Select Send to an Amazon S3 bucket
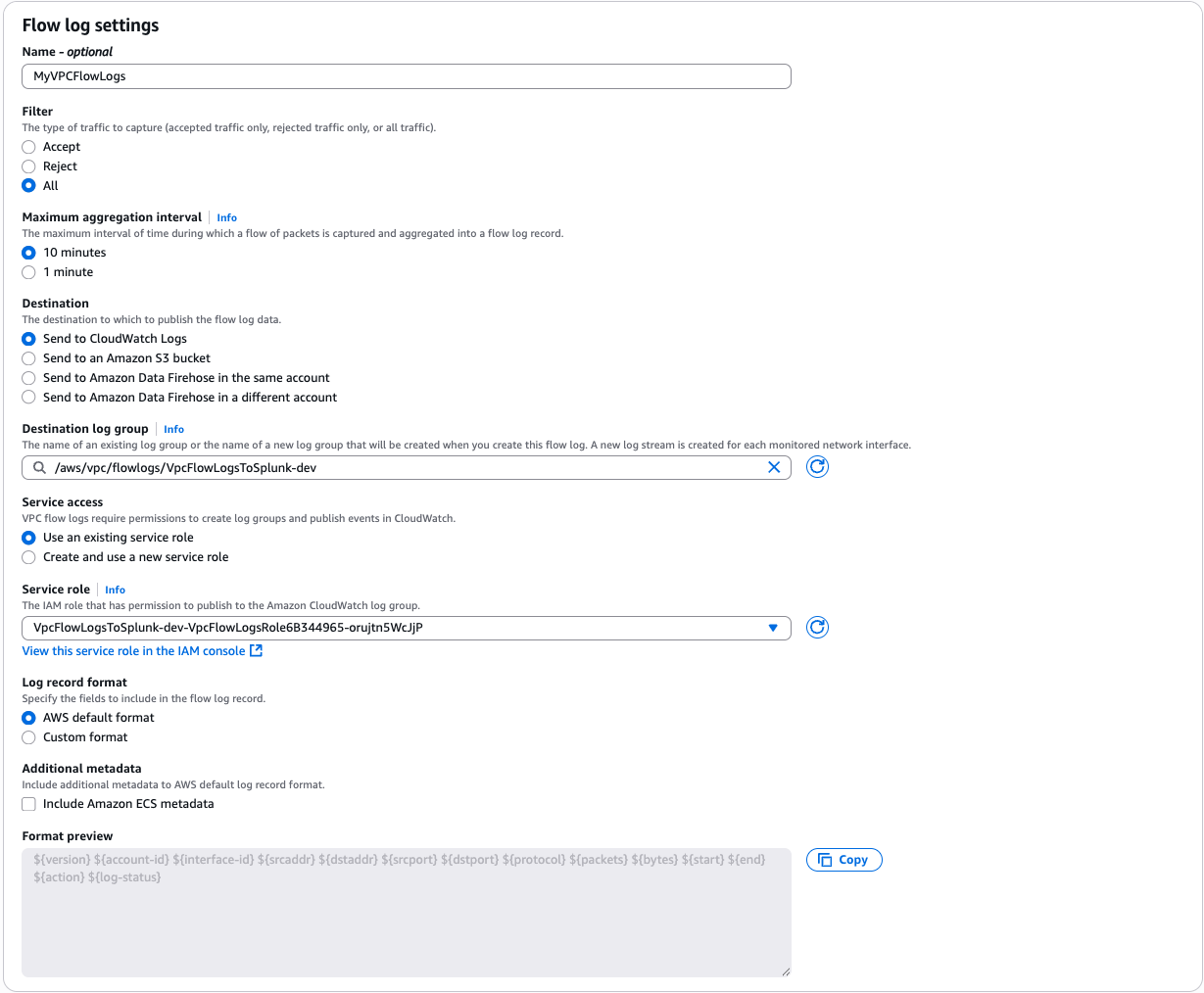 28,357
